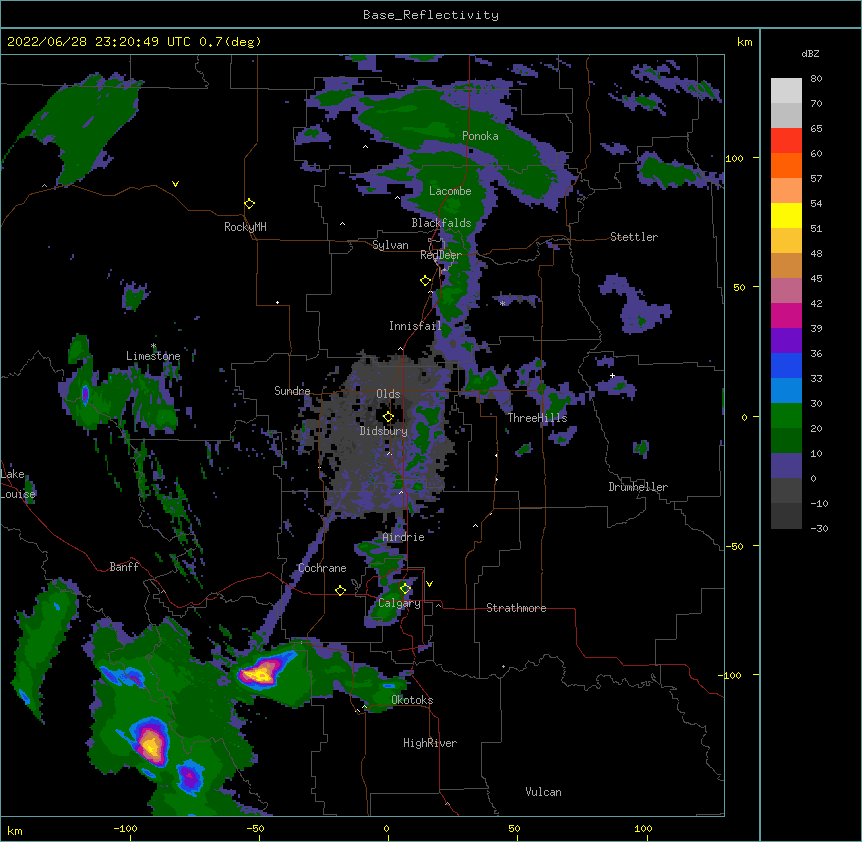Image resolution: width=862 pixels, height=842 pixels.
Task: Select the Drumheller label
Action: (x=638, y=487)
